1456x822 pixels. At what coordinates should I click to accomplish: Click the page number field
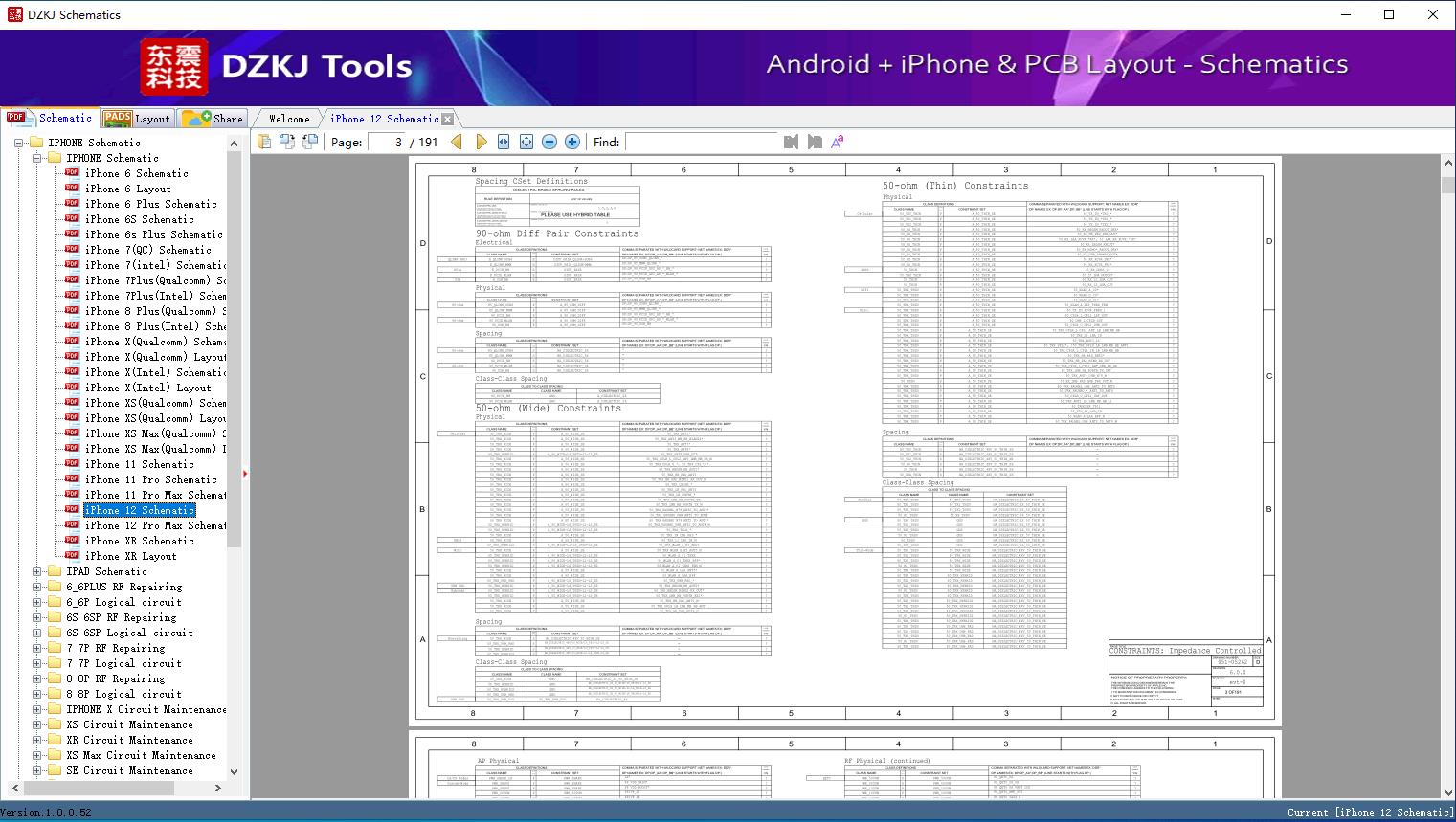point(386,142)
